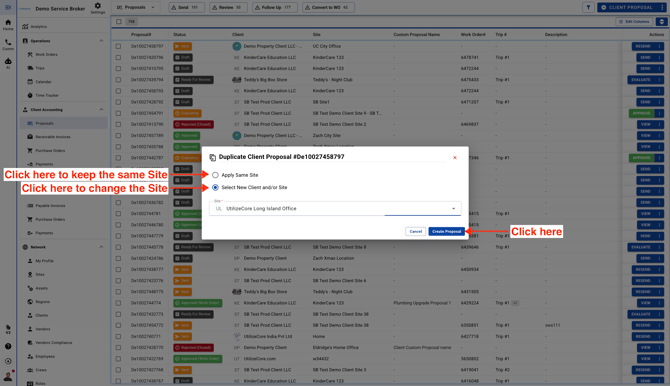Click the My Profile sidebar icon

pyautogui.click(x=30, y=261)
